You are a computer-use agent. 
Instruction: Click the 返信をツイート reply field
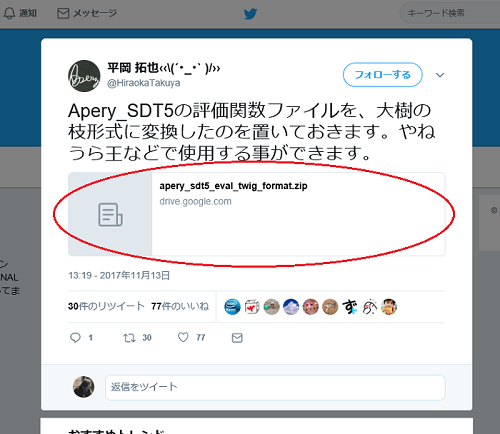click(275, 387)
